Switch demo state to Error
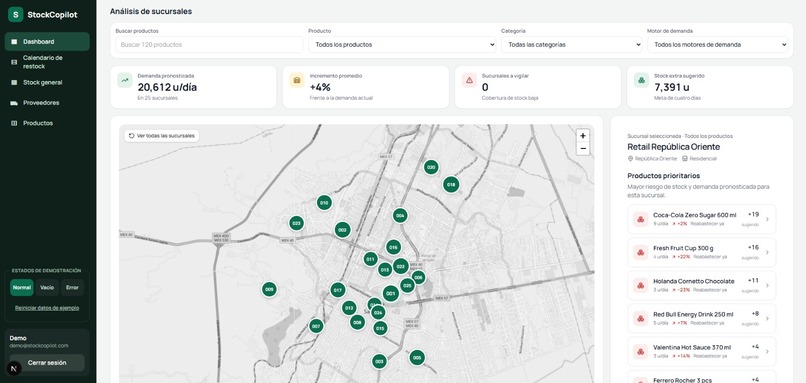Viewport: 806px width, 383px height. click(x=72, y=287)
